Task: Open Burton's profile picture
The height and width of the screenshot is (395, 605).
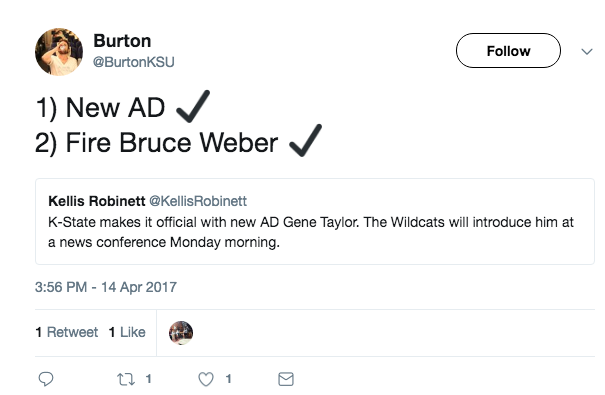Action: (x=59, y=52)
